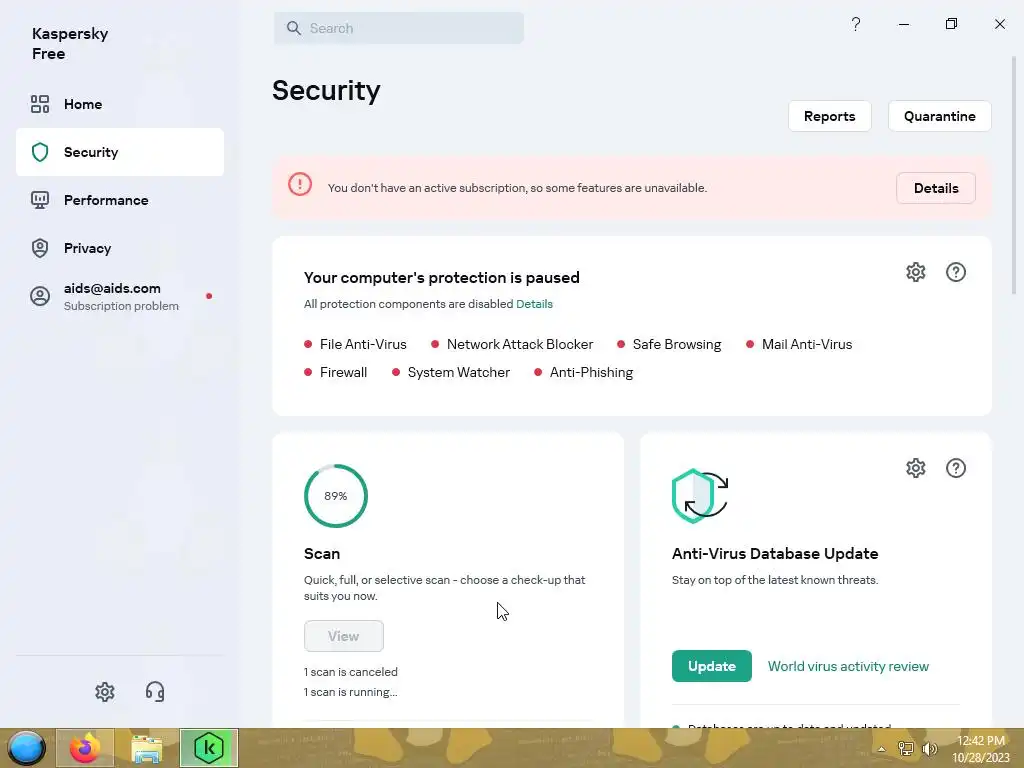Screen dimensions: 1024x768
Task: Open help for protection paused card
Action: [x=955, y=272]
